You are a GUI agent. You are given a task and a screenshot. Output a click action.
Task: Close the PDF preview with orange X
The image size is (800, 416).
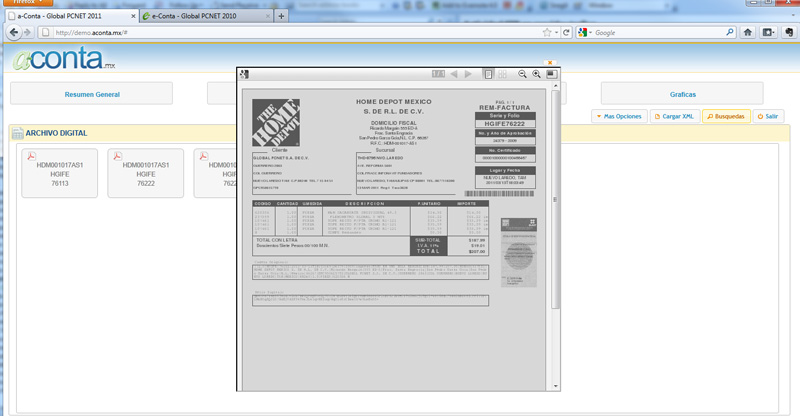(549, 62)
